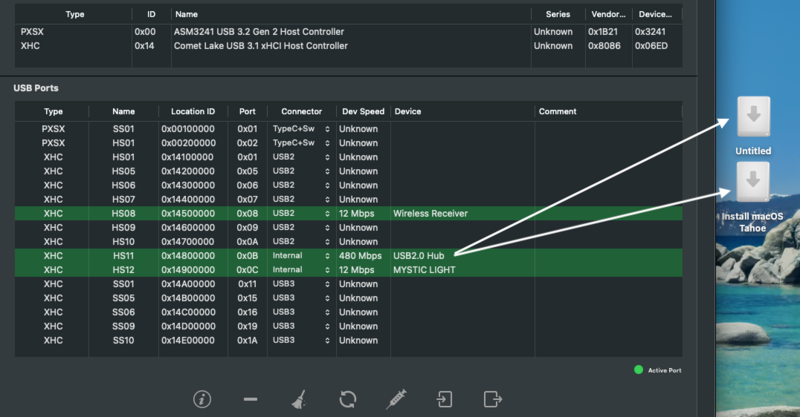This screenshot has height=417, width=800.
Task: Sort USB ports by Dev Speed header
Action: [x=361, y=111]
